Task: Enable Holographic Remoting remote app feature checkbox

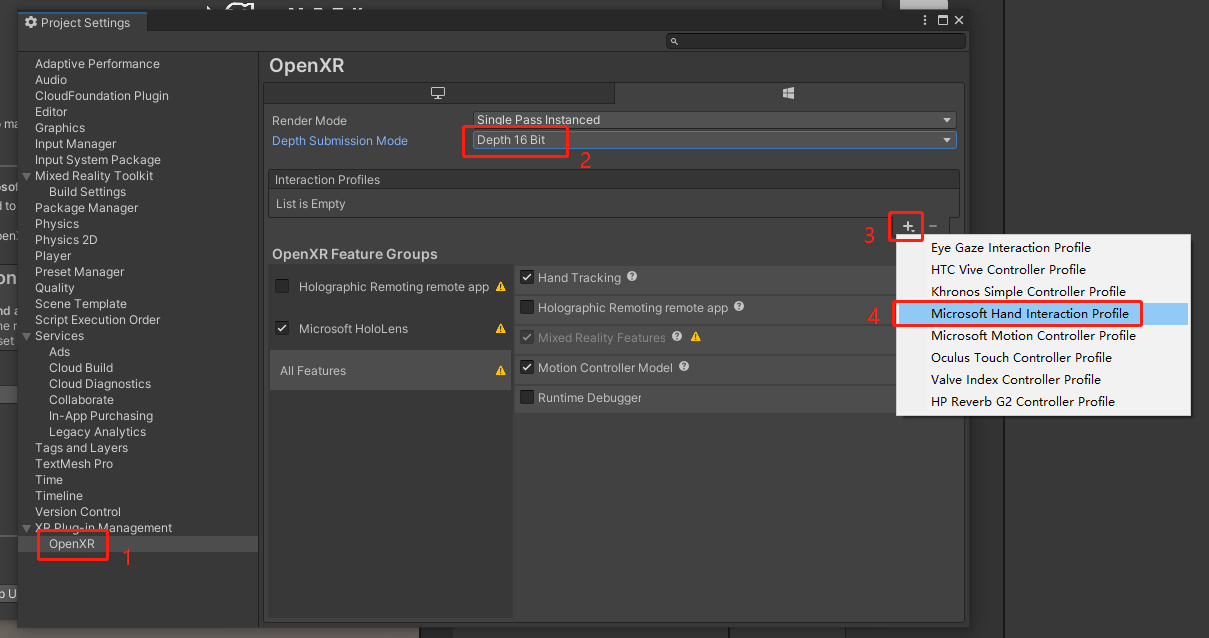Action: pyautogui.click(x=527, y=307)
